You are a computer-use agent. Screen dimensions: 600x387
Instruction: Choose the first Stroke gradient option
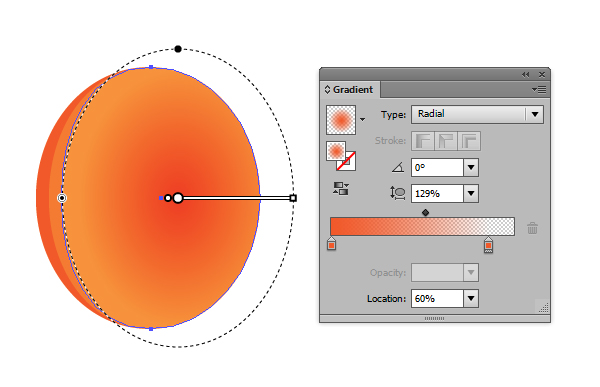click(423, 141)
